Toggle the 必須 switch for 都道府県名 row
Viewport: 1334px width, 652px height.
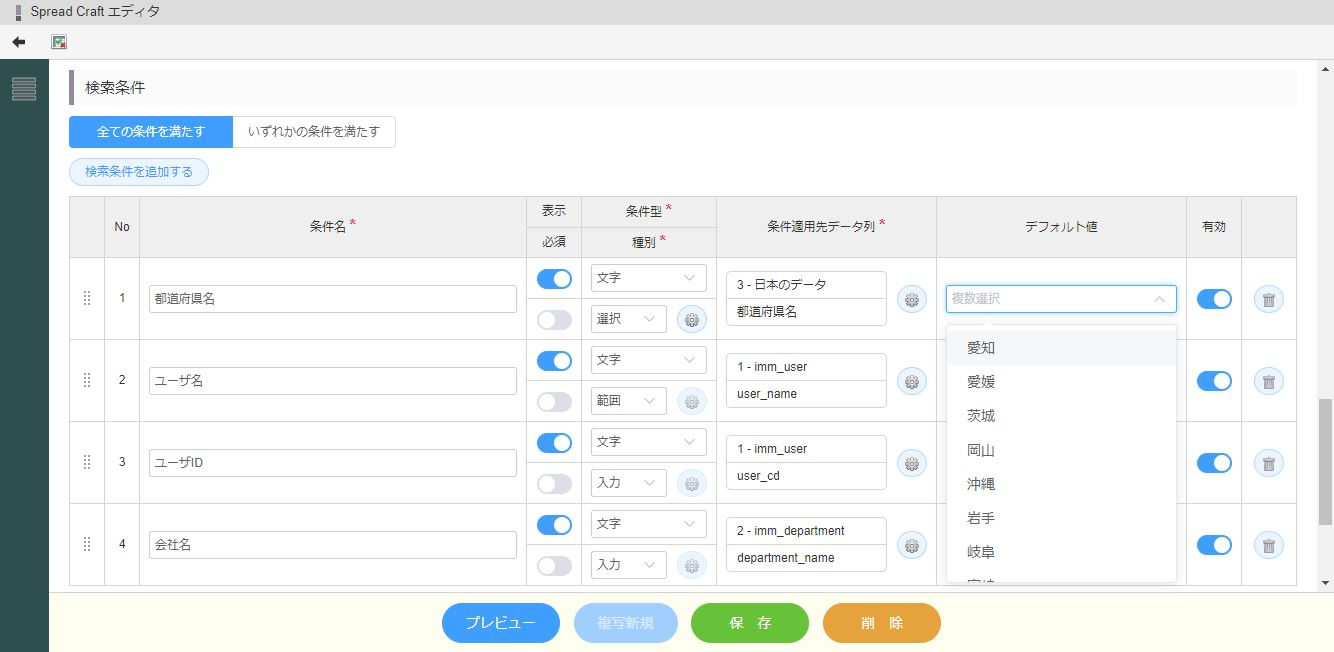(554, 320)
